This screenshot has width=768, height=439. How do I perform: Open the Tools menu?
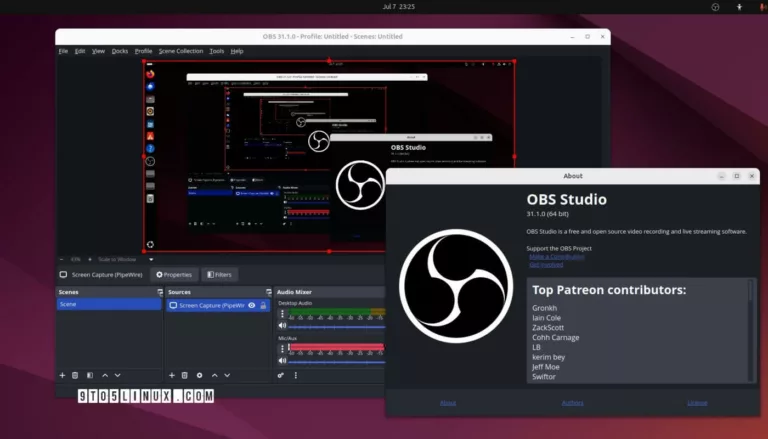(216, 51)
